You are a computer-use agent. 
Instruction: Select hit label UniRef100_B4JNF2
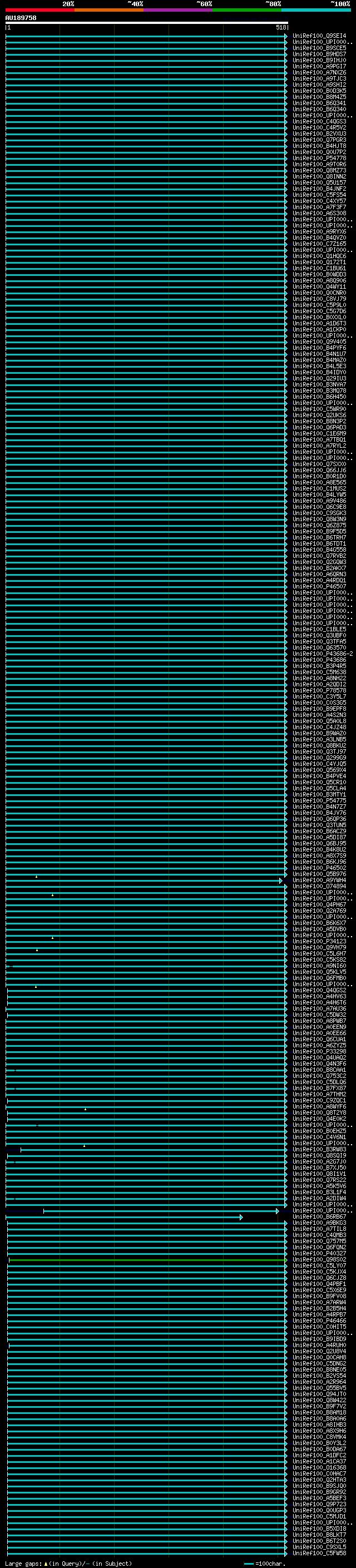(319, 189)
